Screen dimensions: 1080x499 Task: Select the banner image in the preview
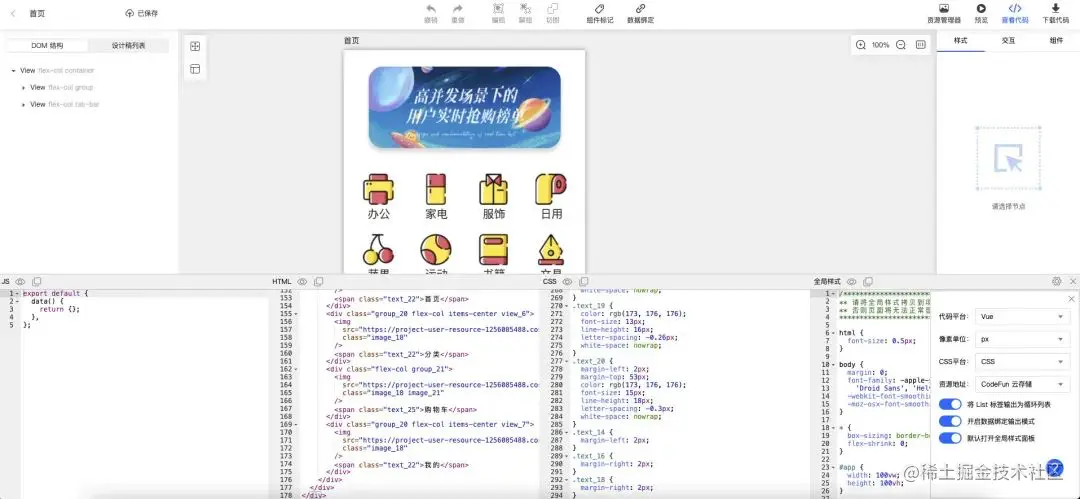pyautogui.click(x=464, y=108)
